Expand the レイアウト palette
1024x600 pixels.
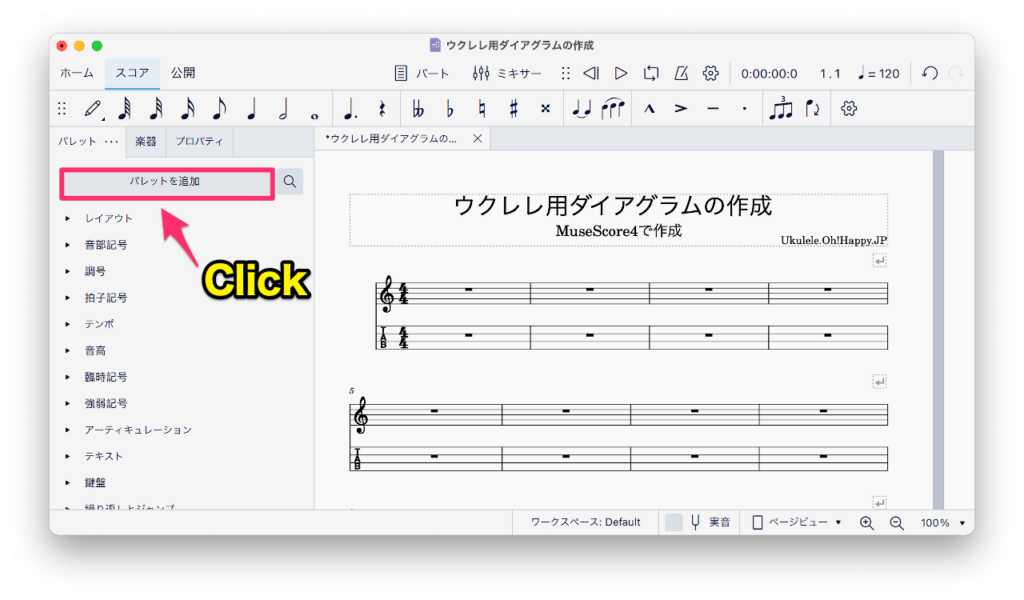pyautogui.click(x=68, y=218)
